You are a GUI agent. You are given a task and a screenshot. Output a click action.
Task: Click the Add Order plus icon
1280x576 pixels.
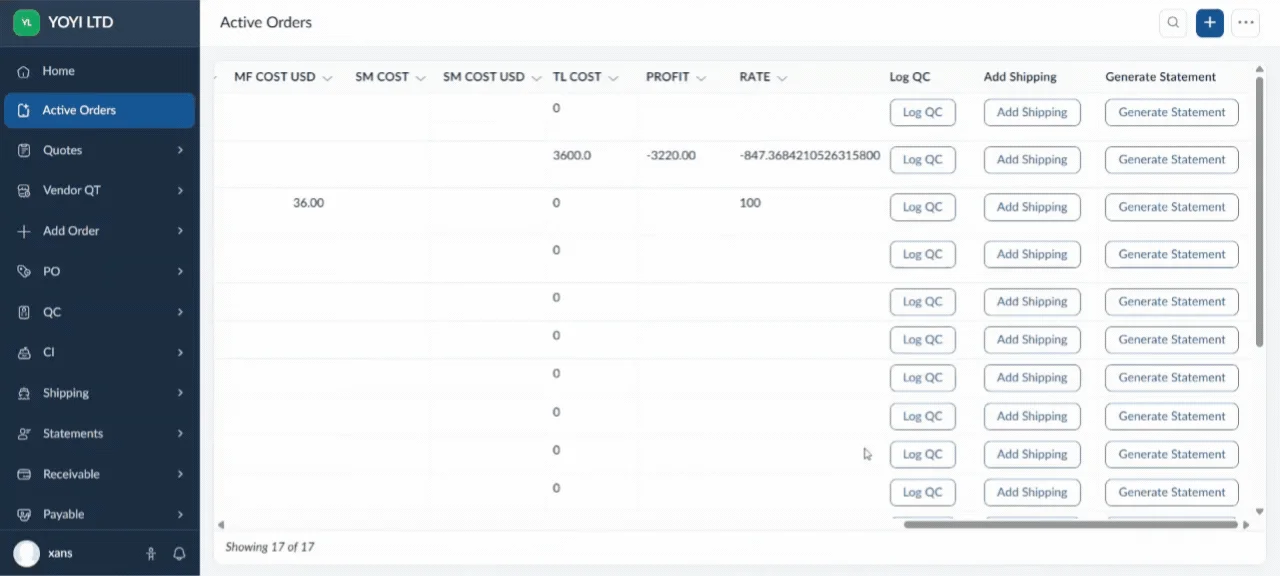[24, 231]
